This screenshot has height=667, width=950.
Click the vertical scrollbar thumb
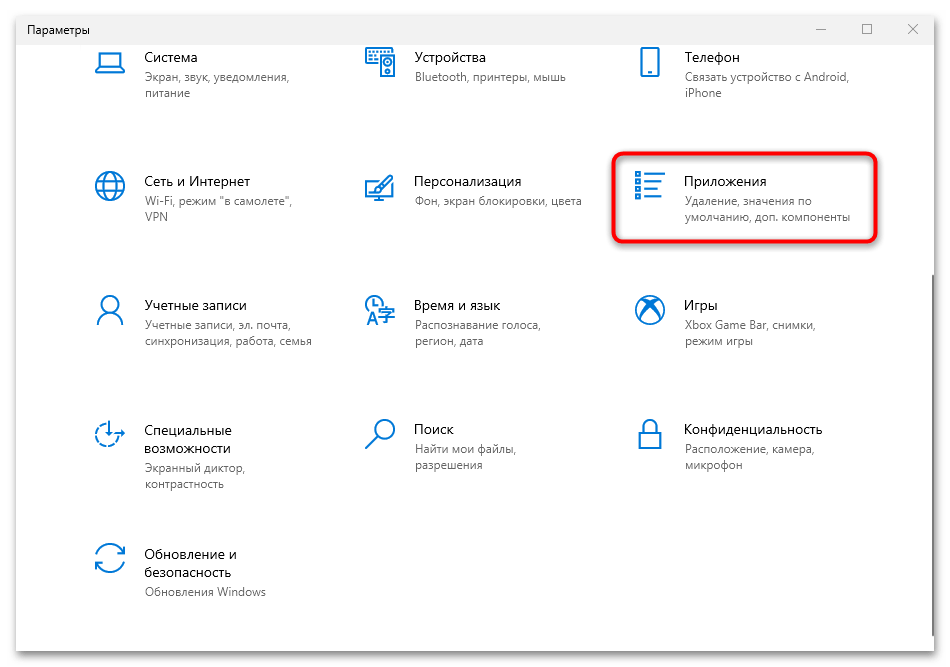coord(931,454)
